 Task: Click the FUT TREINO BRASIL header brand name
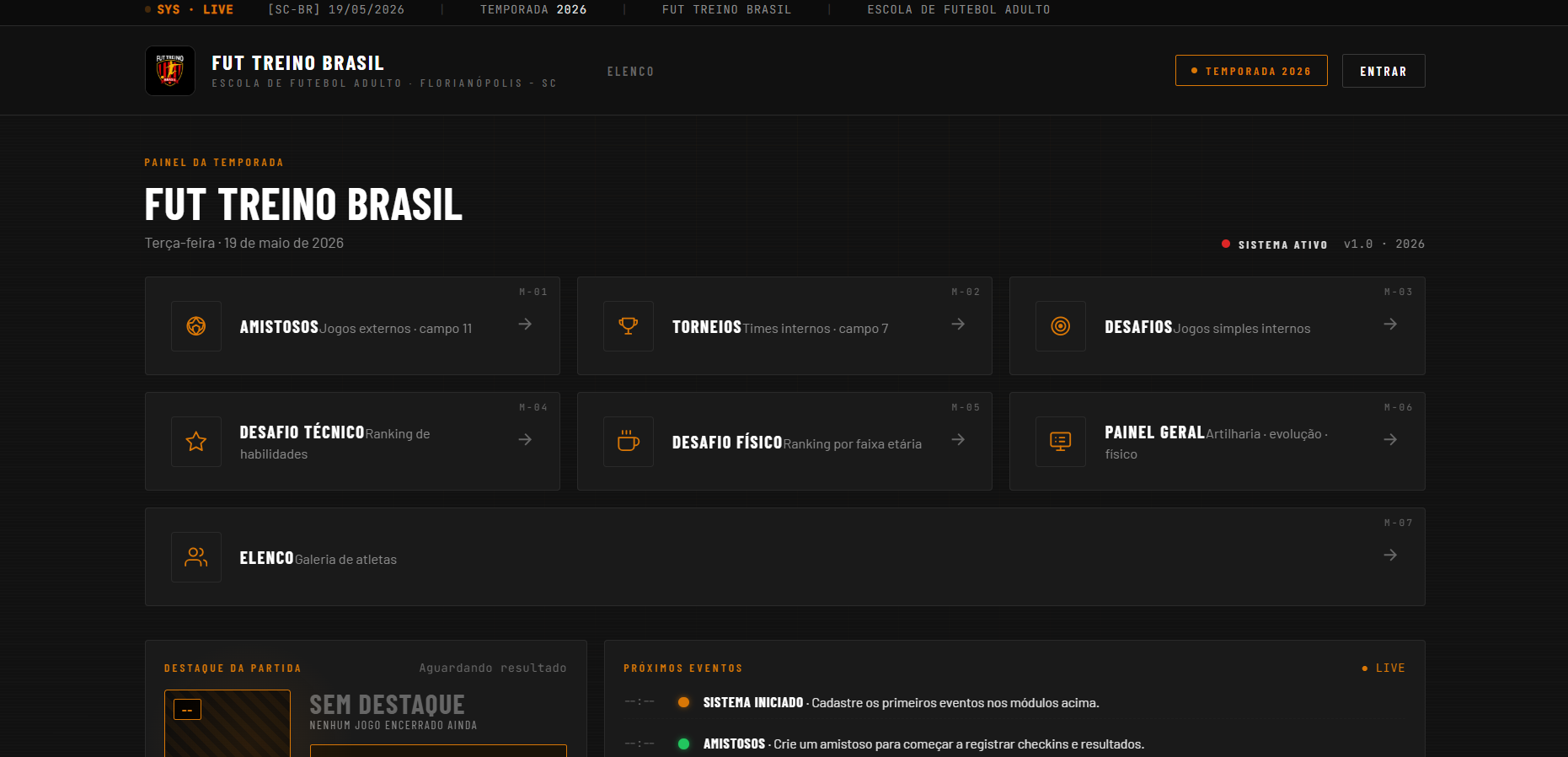(x=297, y=63)
